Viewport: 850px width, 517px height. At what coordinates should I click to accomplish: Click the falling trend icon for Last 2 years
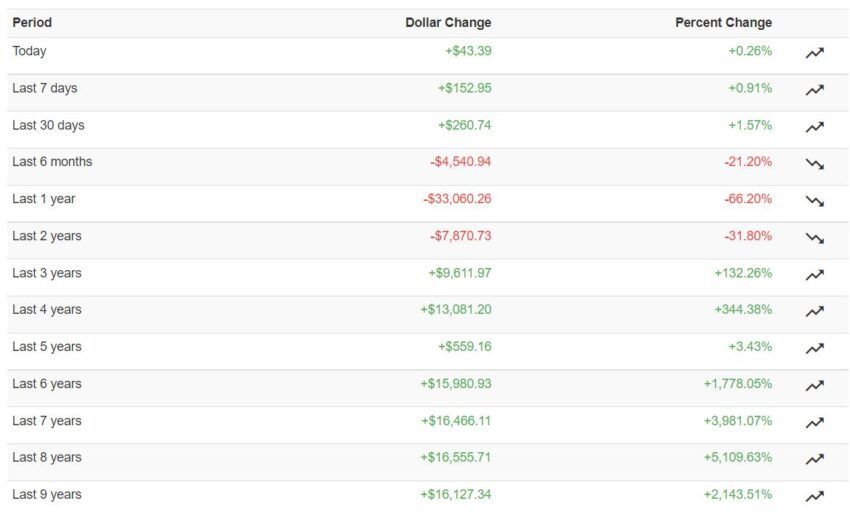(814, 238)
